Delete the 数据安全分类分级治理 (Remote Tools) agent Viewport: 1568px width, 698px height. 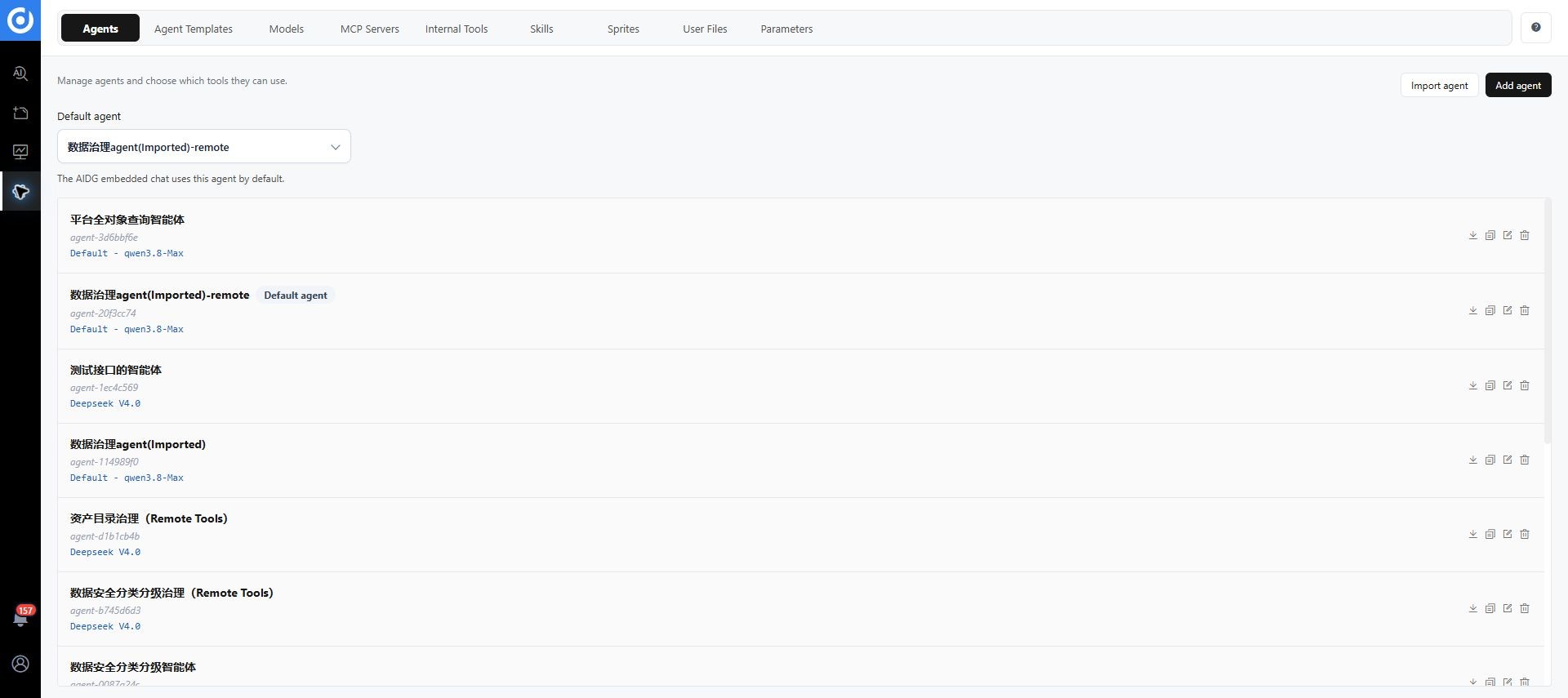click(x=1524, y=608)
